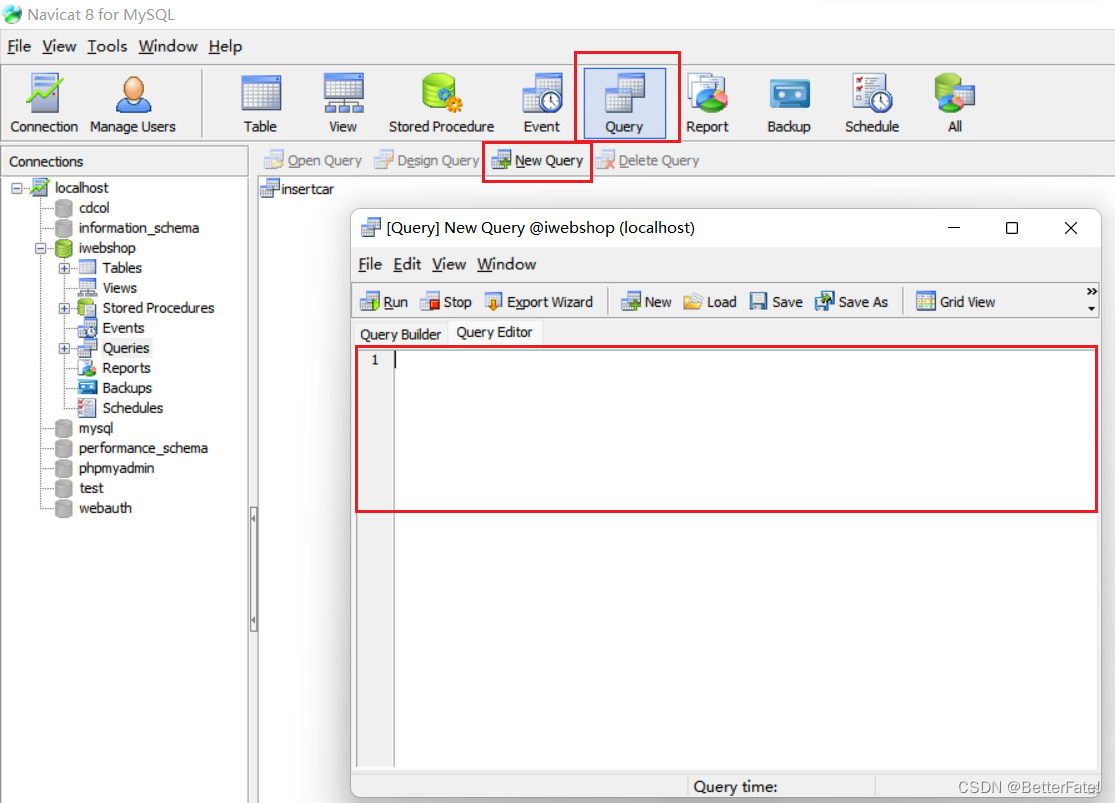Open Stored Procedure object list
Image resolution: width=1115 pixels, height=803 pixels.
pos(441,103)
